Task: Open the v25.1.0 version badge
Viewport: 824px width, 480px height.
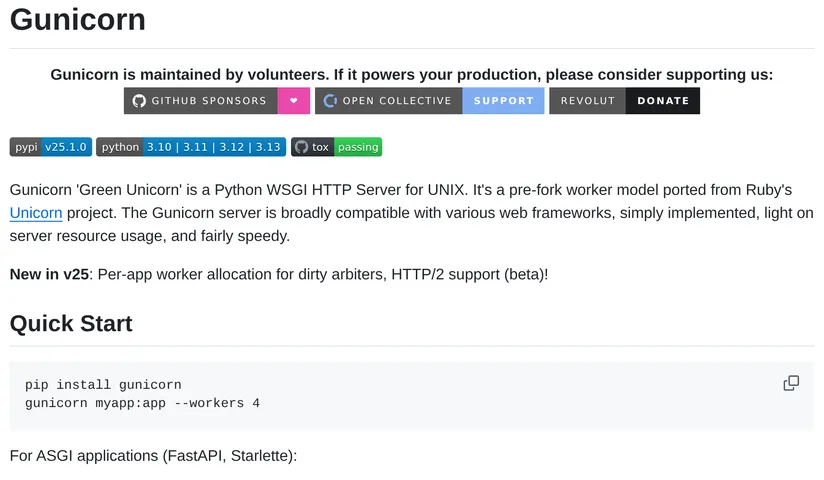Action: (x=66, y=147)
